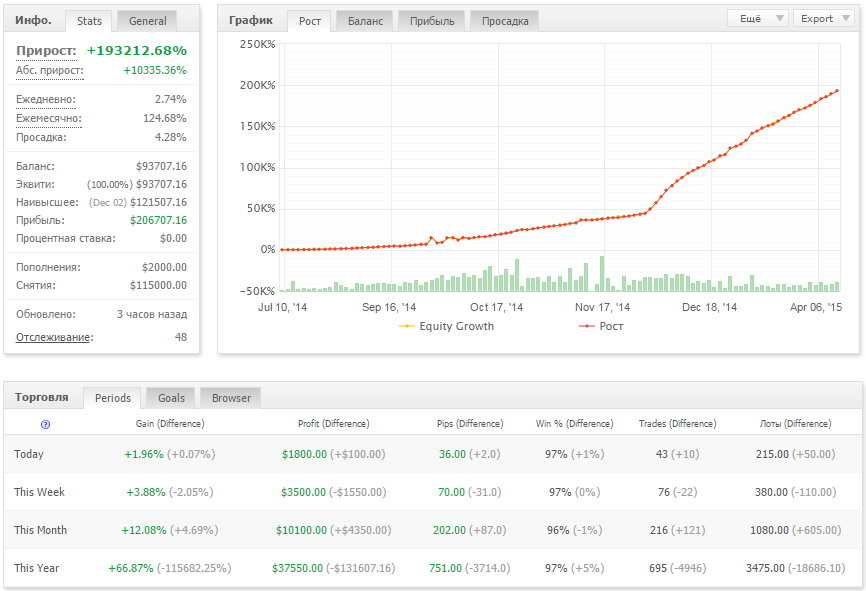The width and height of the screenshot is (866, 591).
Task: Click Today's profit $1800.00
Action: (x=304, y=455)
